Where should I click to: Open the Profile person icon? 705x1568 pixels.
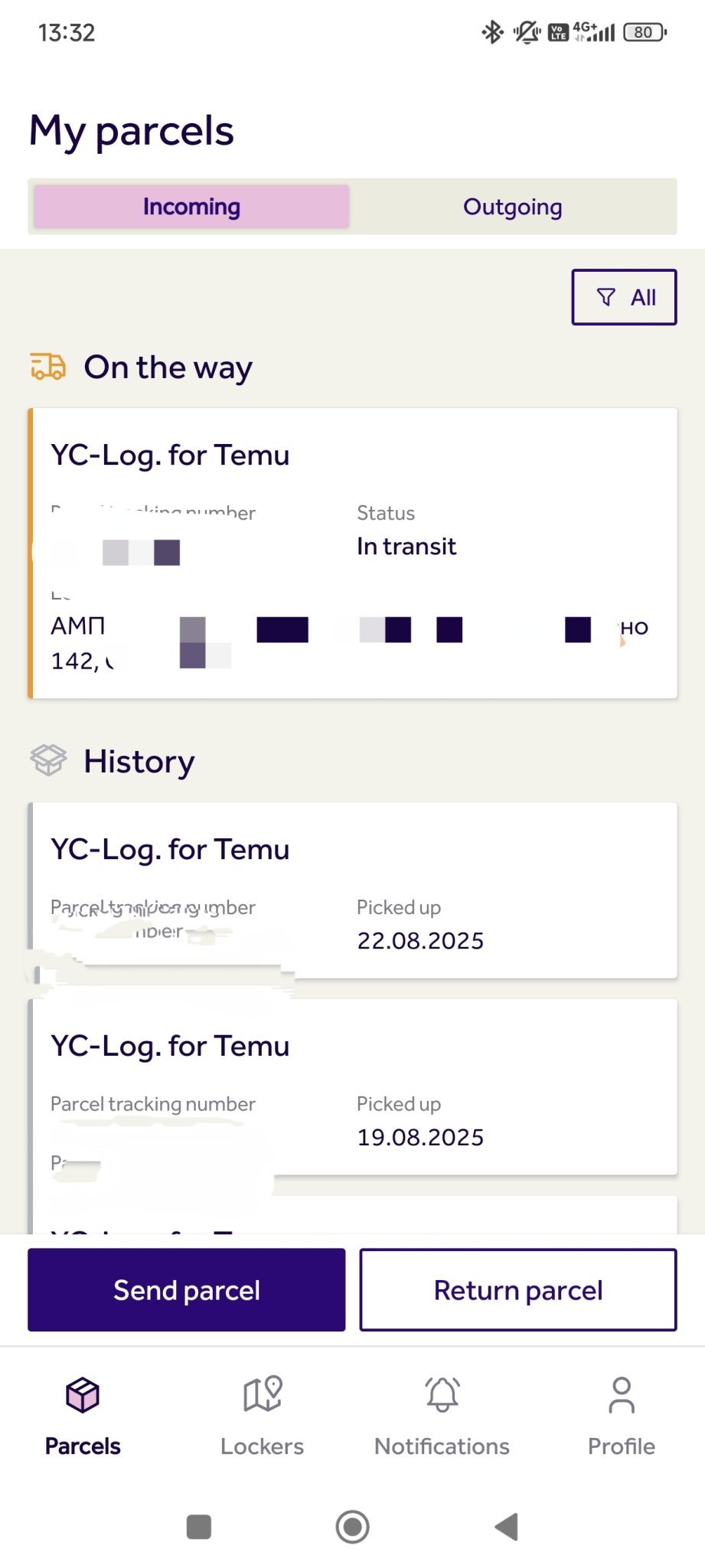pyautogui.click(x=622, y=1395)
